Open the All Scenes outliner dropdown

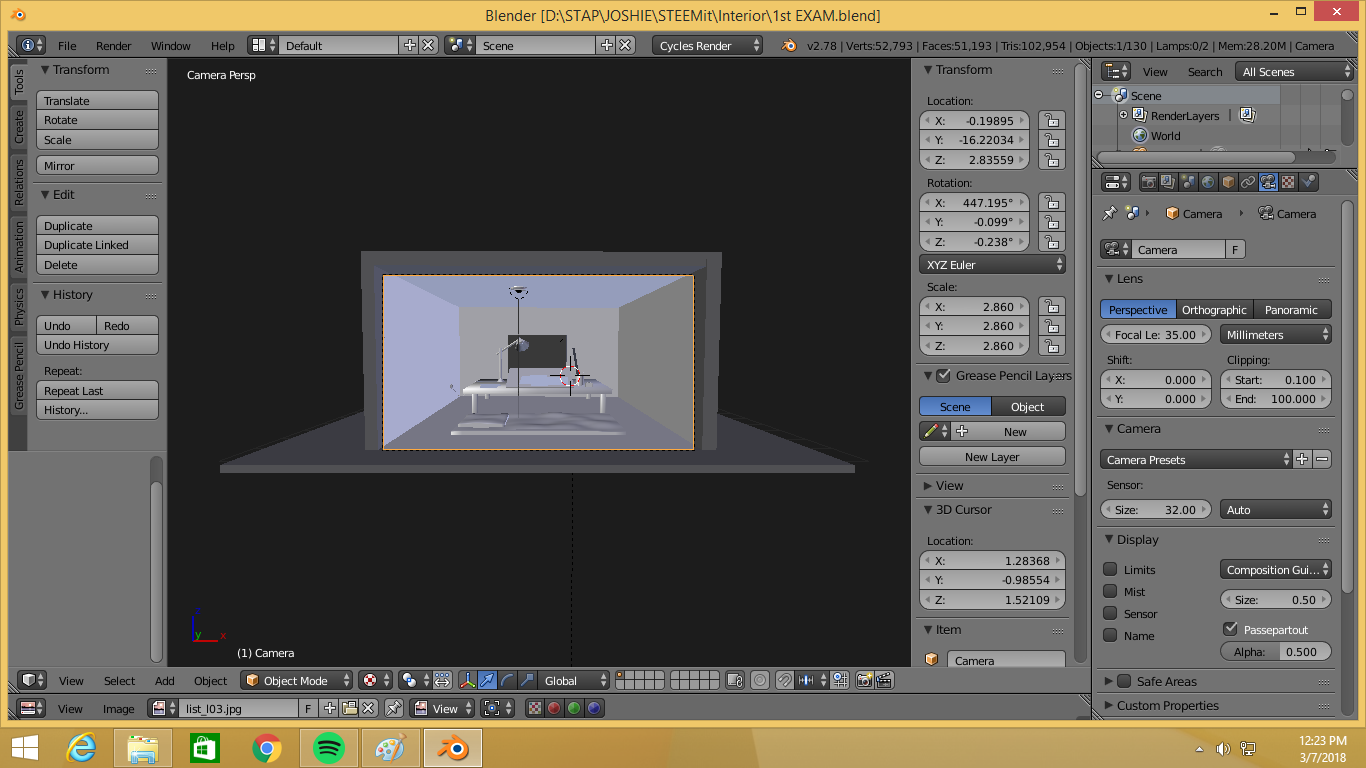point(1295,71)
